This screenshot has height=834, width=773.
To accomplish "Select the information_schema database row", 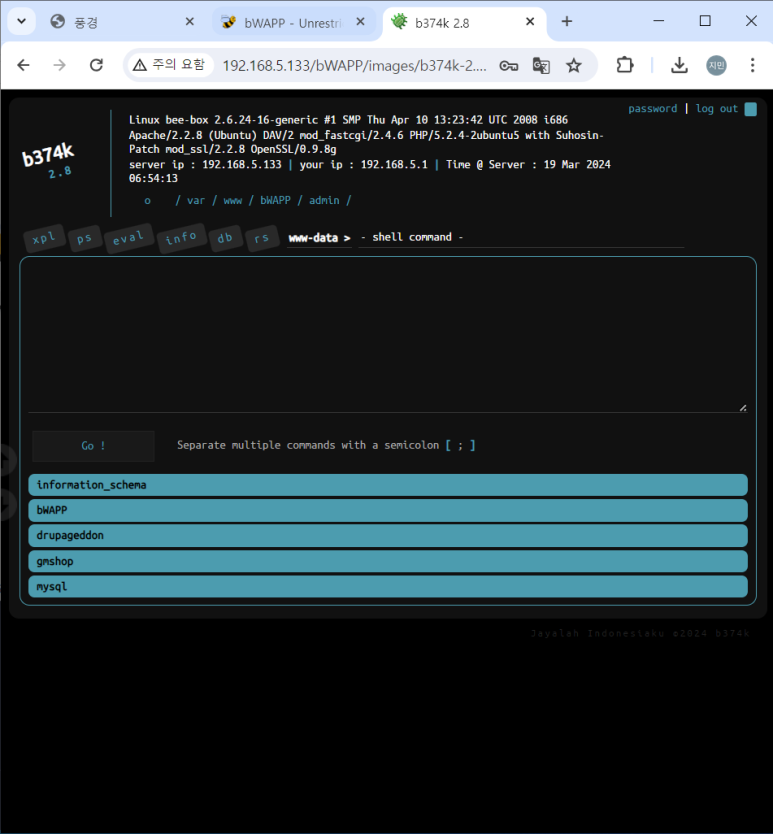I will point(388,485).
